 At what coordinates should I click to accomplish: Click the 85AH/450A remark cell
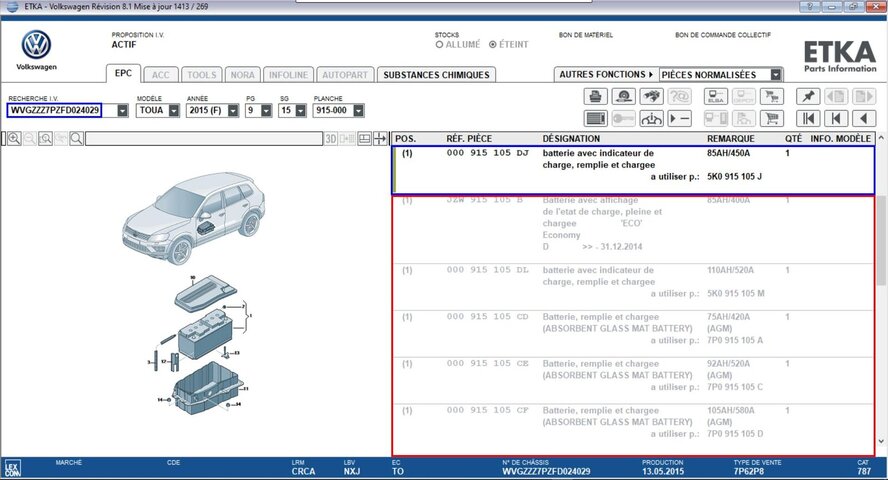point(728,153)
